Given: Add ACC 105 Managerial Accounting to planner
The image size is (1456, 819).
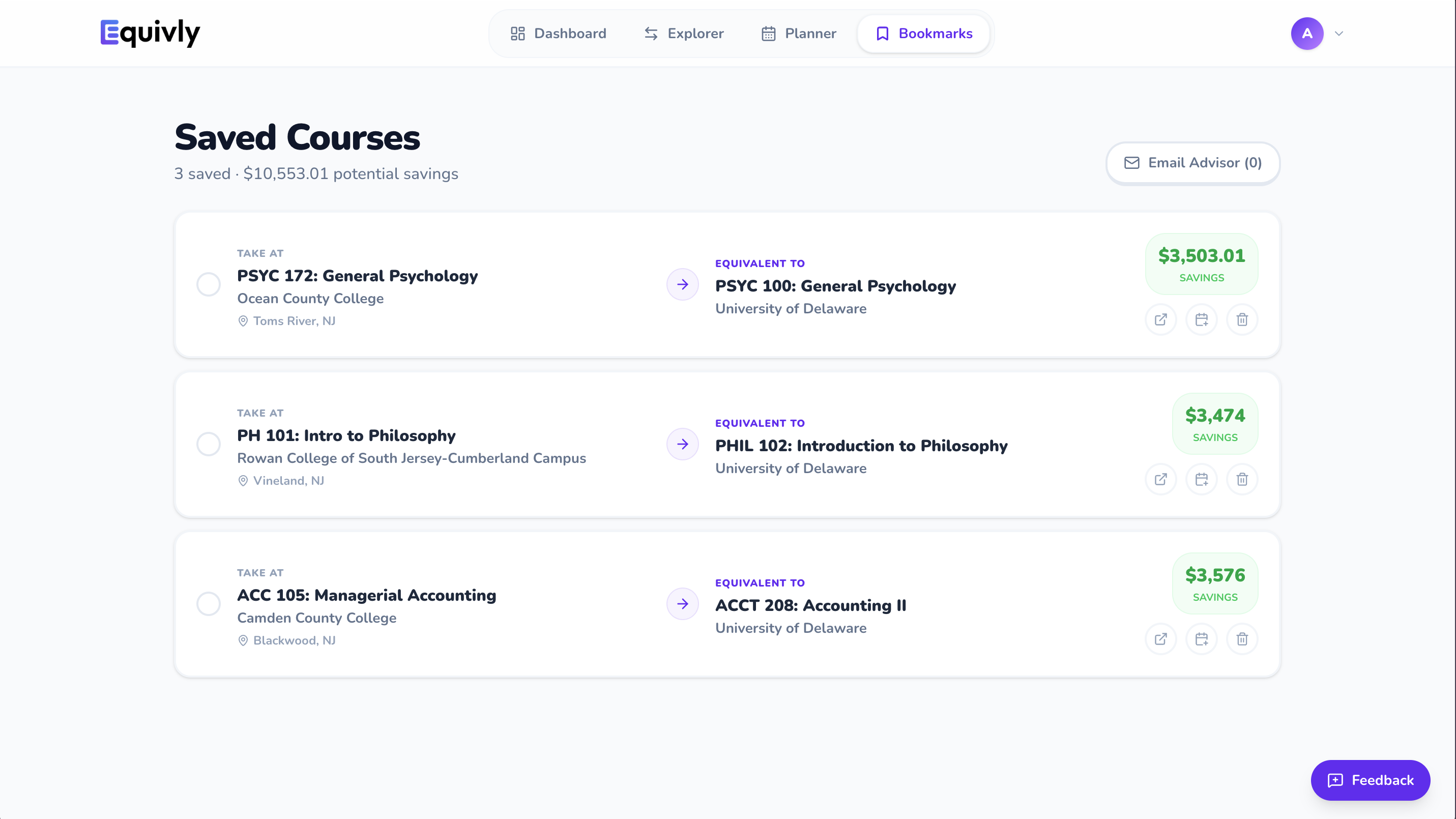Looking at the screenshot, I should point(1202,639).
